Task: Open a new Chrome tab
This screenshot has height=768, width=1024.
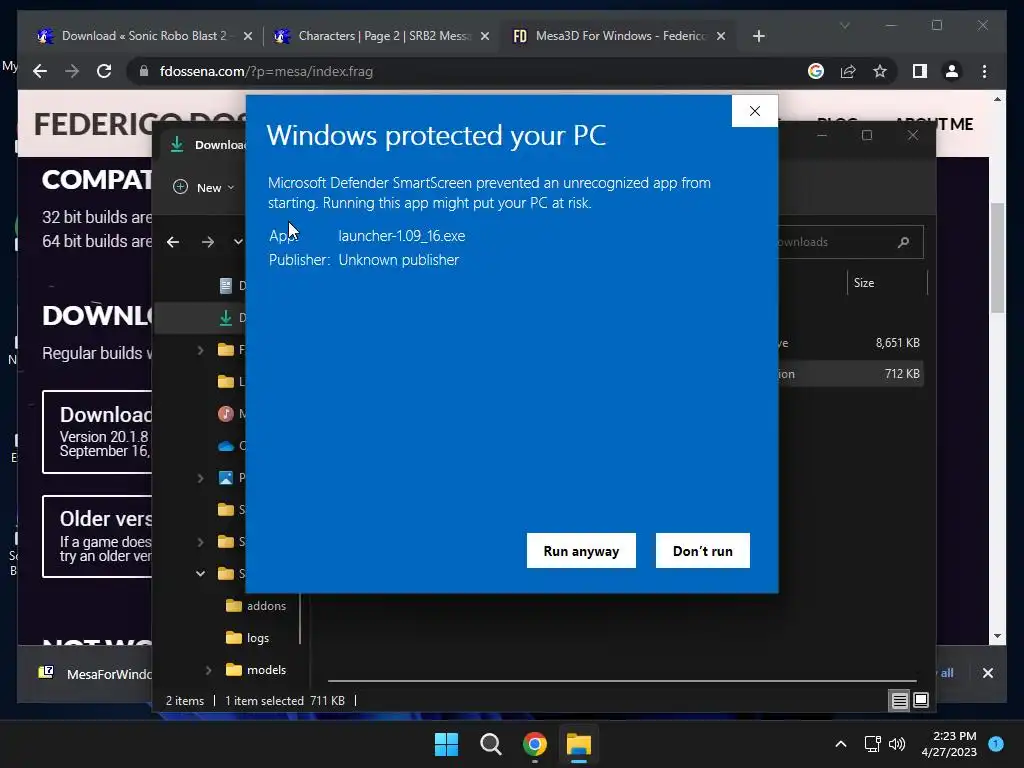Action: [x=758, y=36]
